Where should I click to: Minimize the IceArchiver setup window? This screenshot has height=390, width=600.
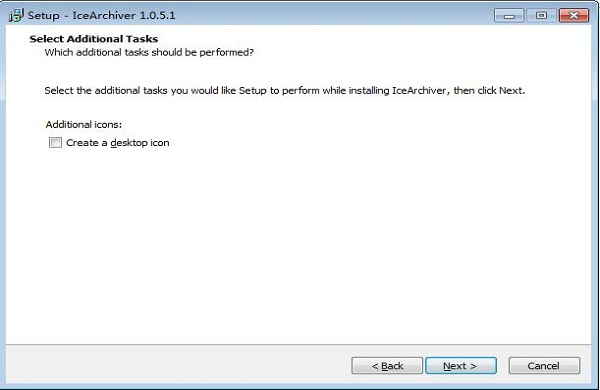(509, 15)
